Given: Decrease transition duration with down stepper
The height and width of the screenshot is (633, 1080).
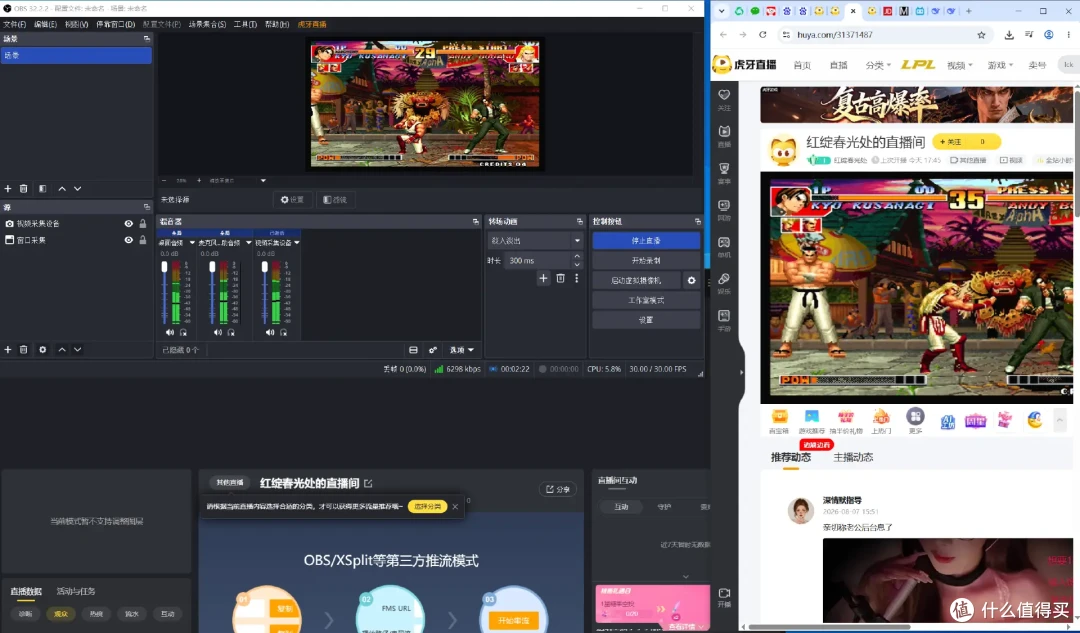Looking at the screenshot, I should pos(577,264).
